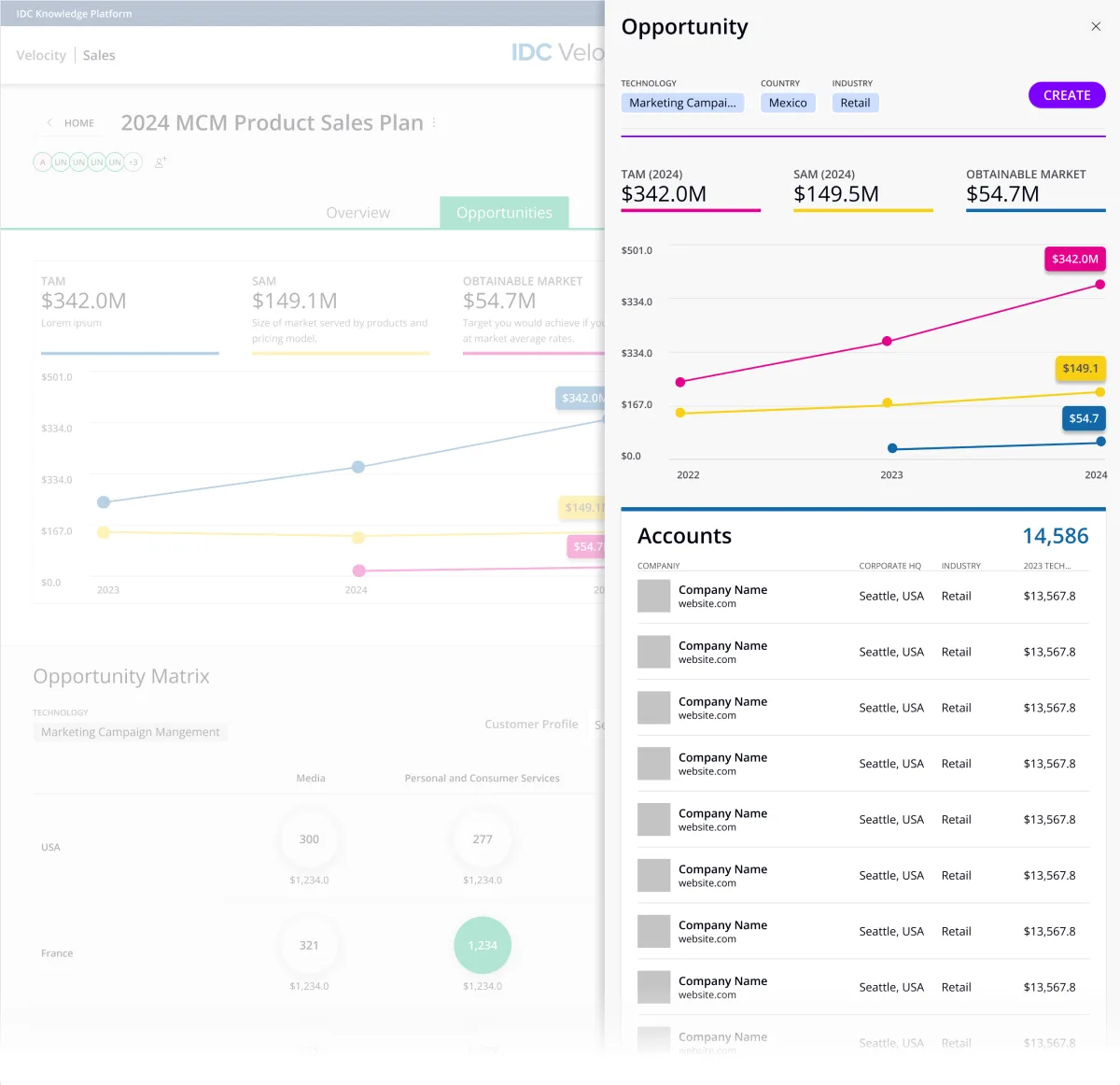Open the Retail industry chip

click(855, 103)
